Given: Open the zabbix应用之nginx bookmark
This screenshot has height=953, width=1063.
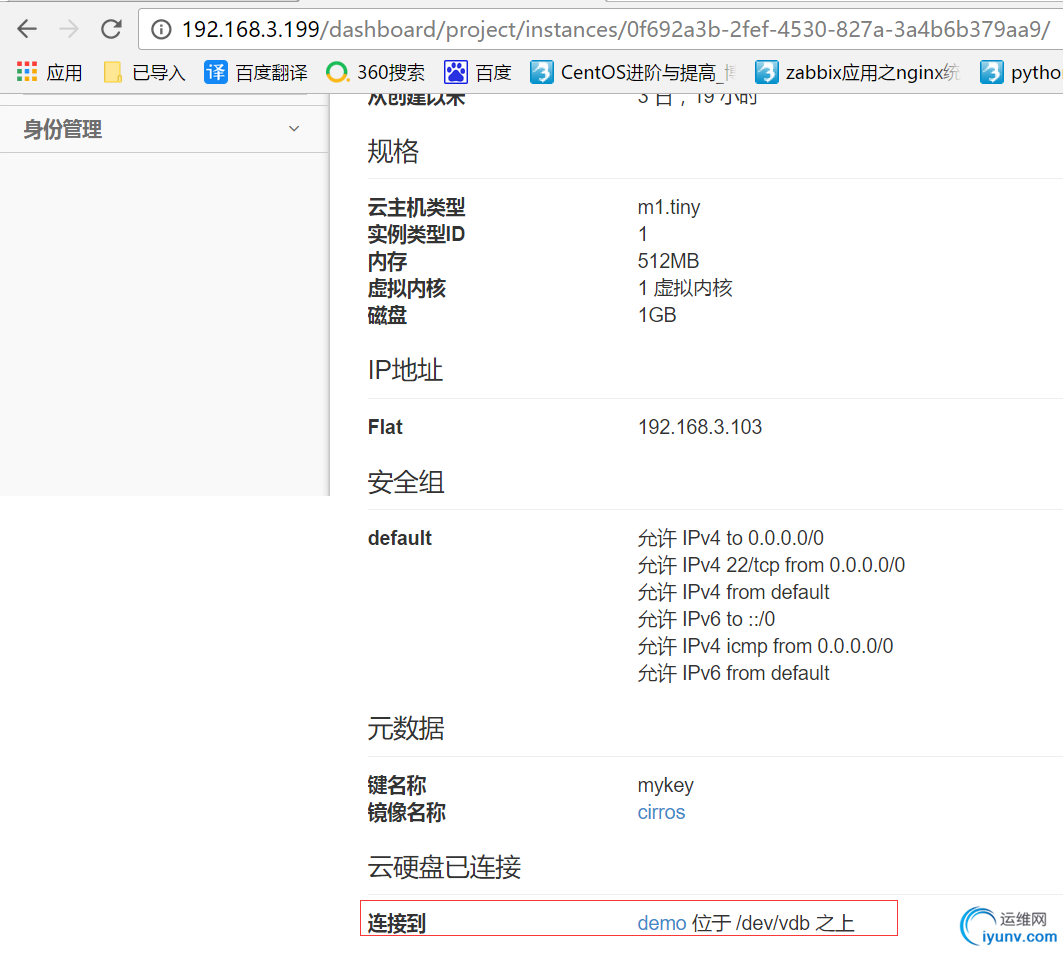Looking at the screenshot, I should pos(858,72).
